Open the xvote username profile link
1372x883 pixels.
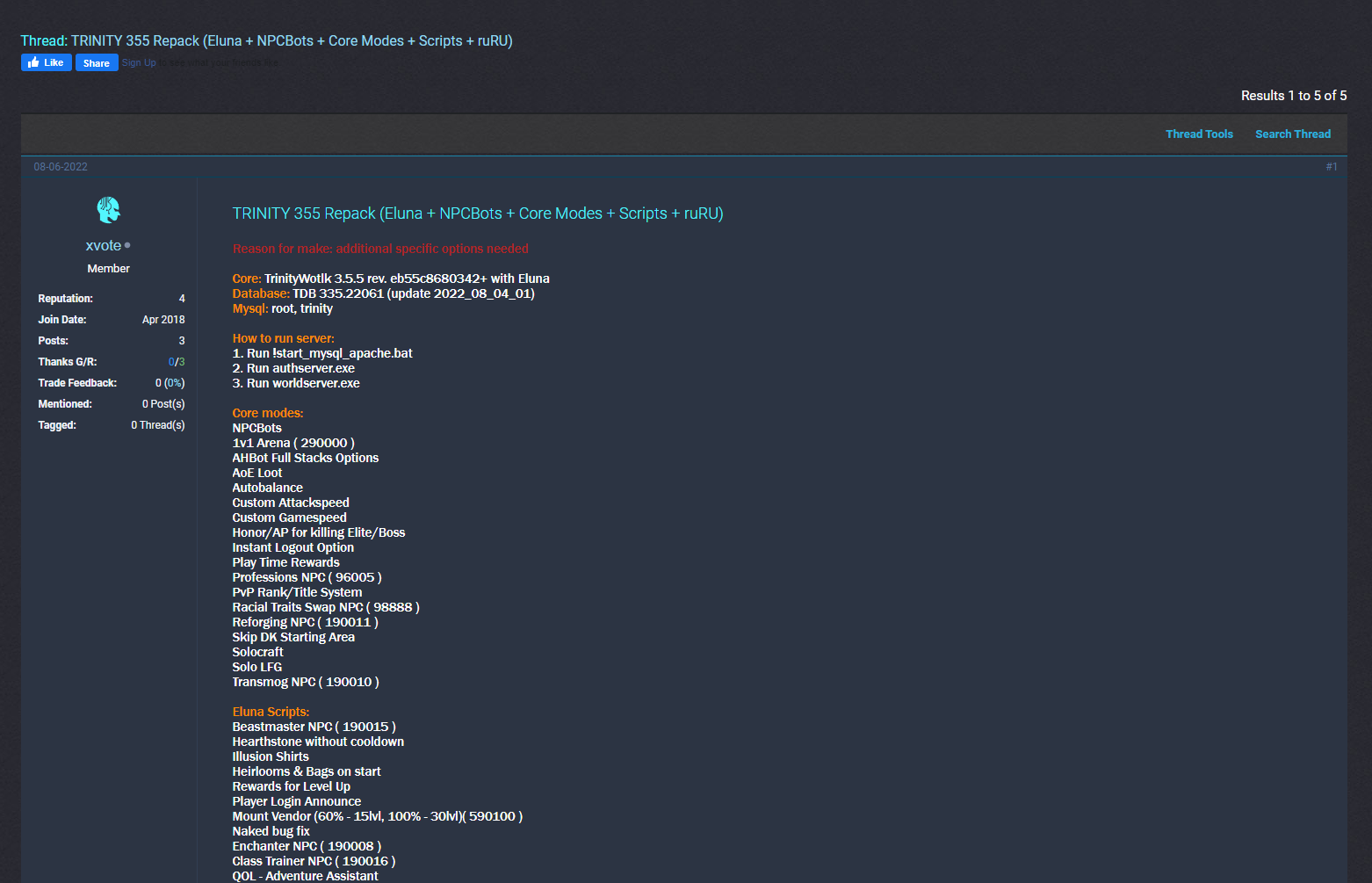(104, 245)
